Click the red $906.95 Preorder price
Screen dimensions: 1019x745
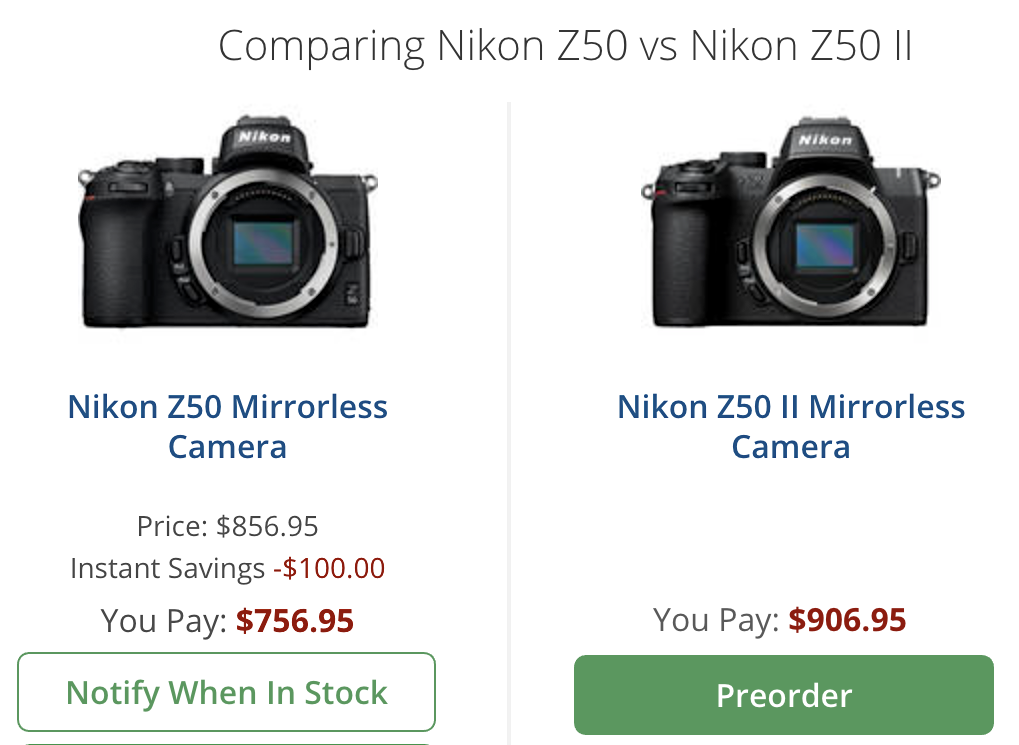click(x=847, y=619)
